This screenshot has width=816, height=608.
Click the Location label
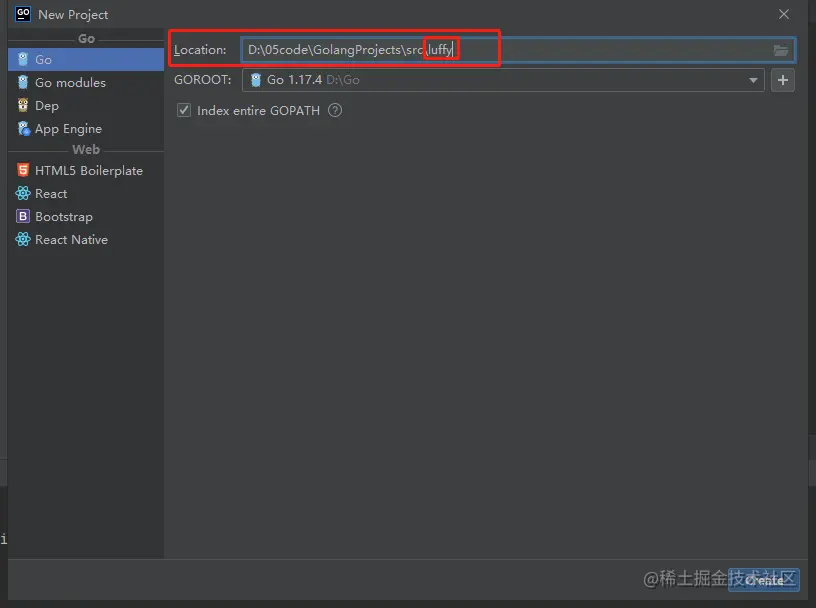200,50
